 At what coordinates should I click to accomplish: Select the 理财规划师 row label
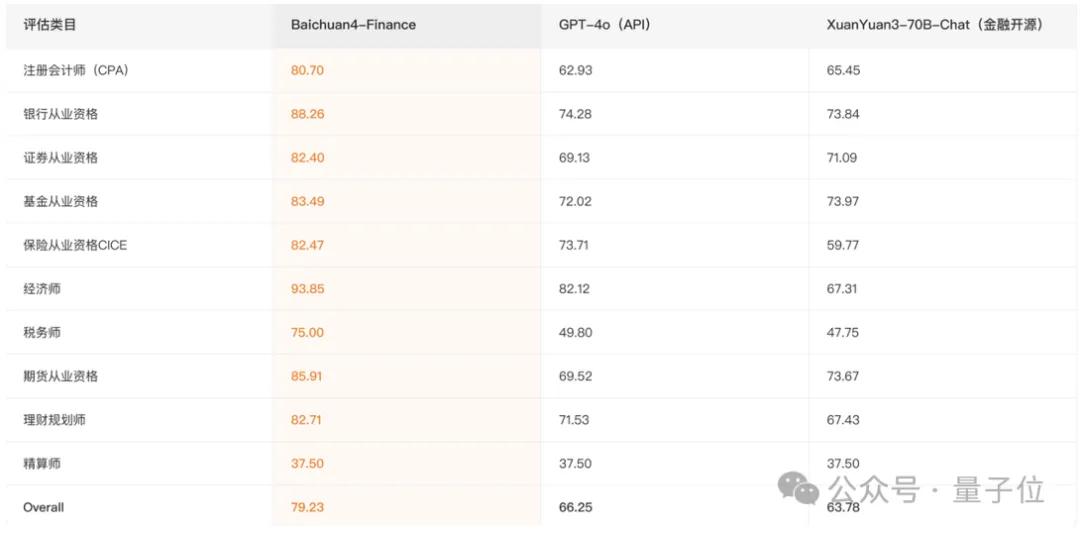point(55,420)
